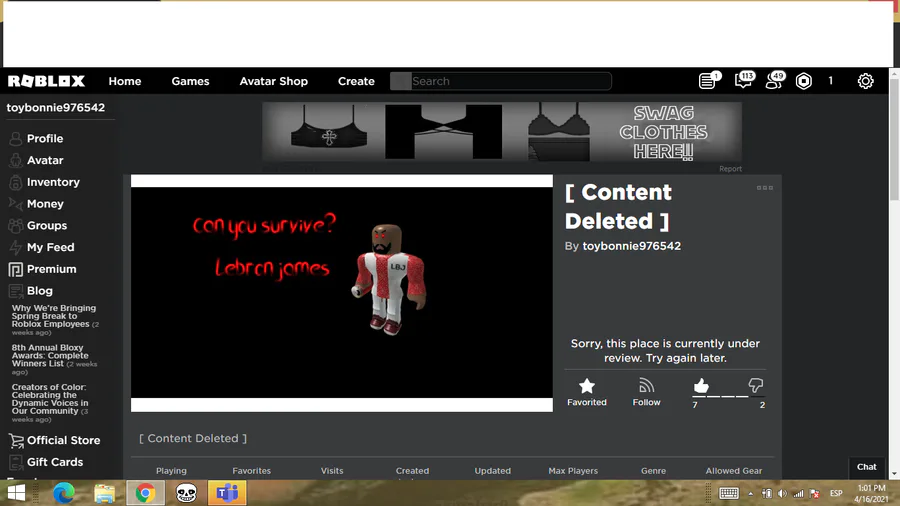Open the Official Store link
The width and height of the screenshot is (900, 506).
pos(63,440)
